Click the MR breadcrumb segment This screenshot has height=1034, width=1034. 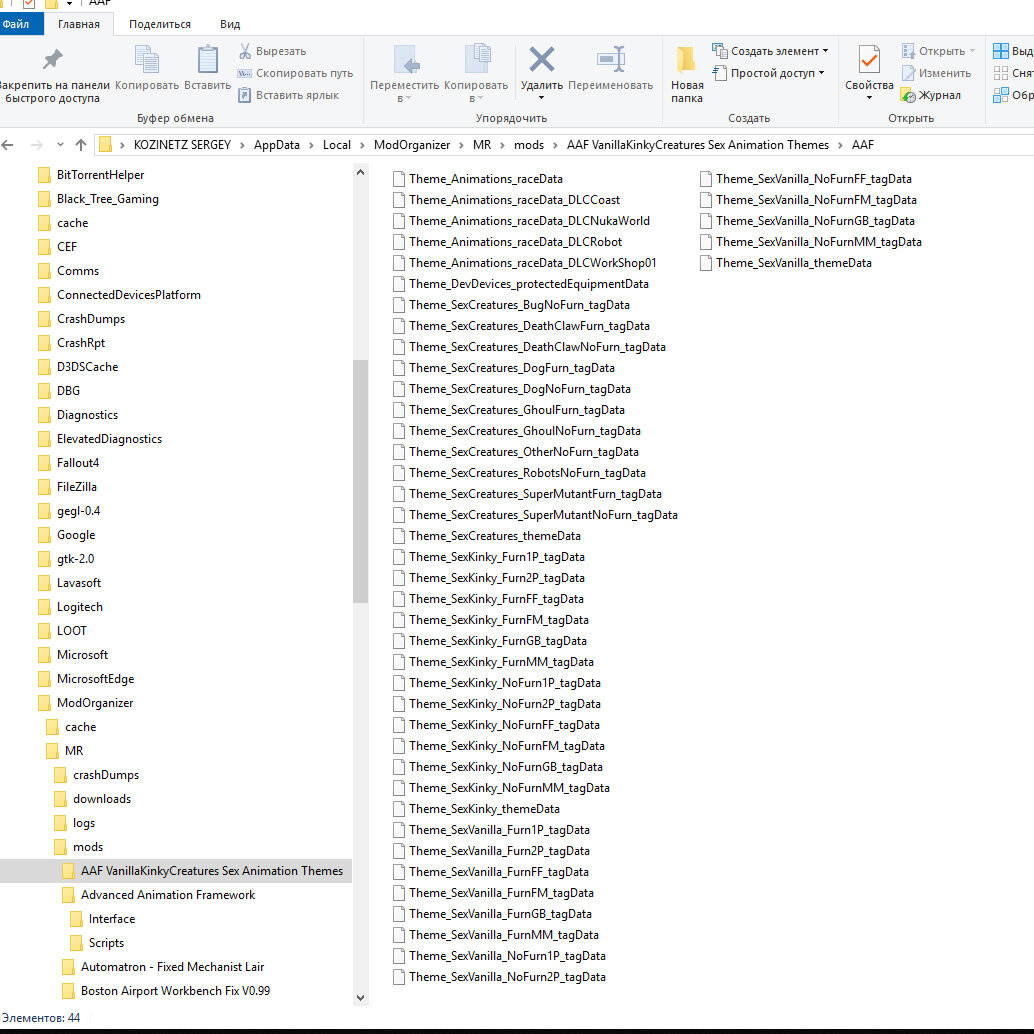481,145
